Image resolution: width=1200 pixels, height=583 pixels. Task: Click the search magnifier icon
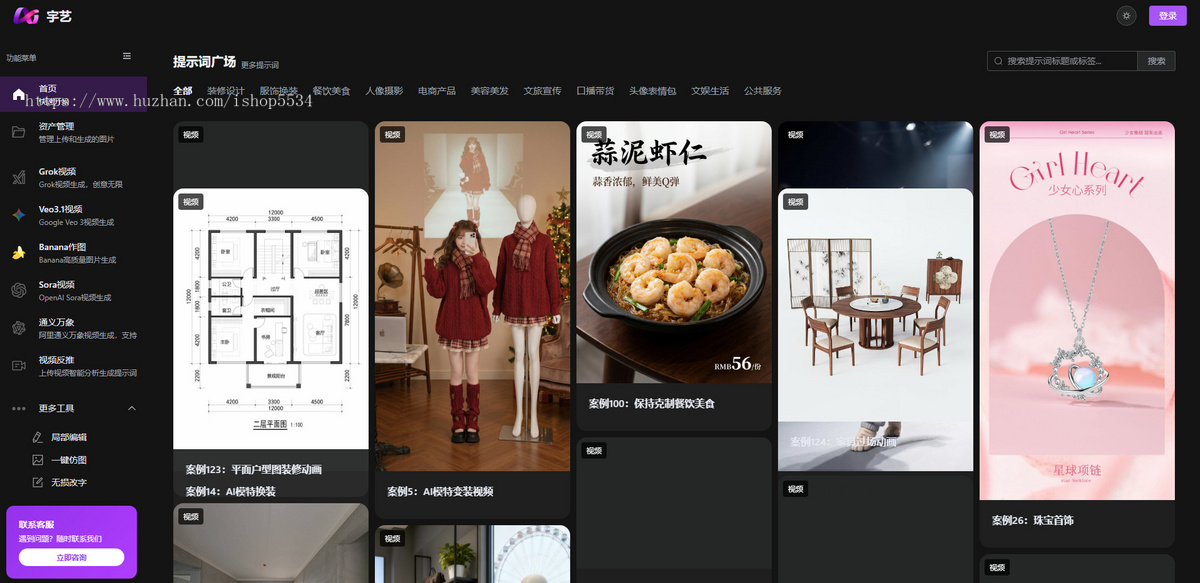pyautogui.click(x=998, y=61)
